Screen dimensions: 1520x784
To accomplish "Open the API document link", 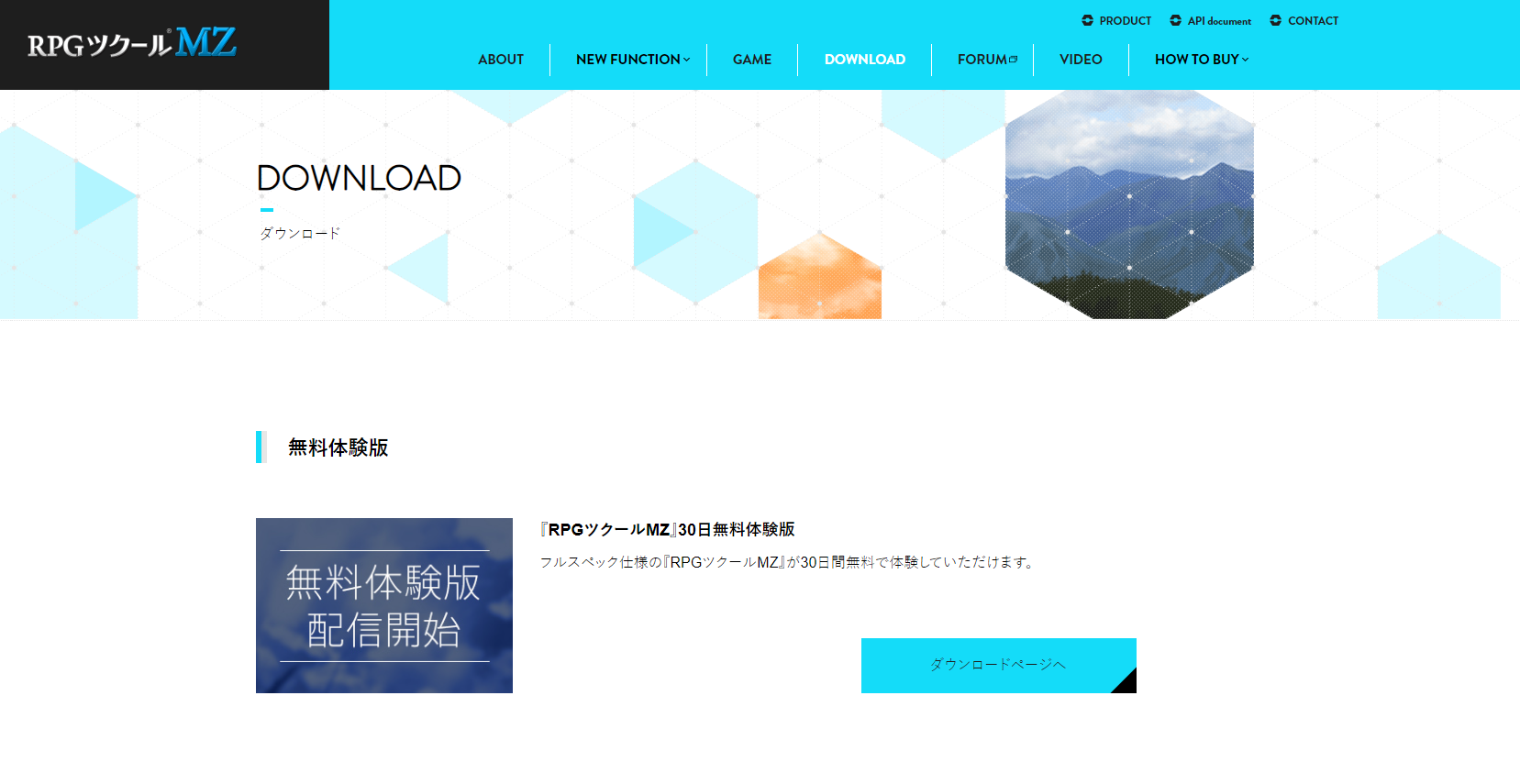I will tap(1219, 20).
